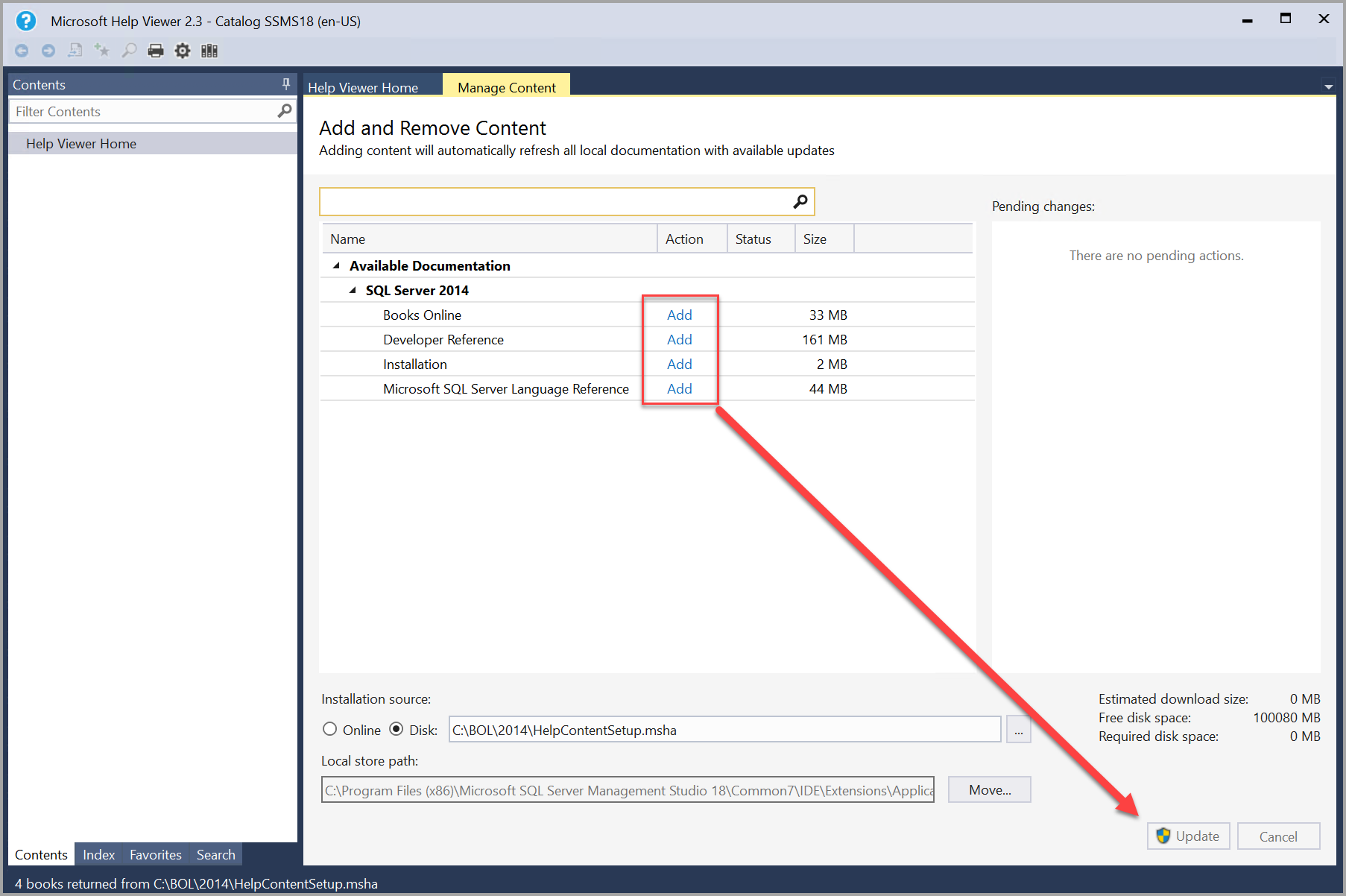Image resolution: width=1346 pixels, height=896 pixels.
Task: Select the Disk installation source
Action: click(396, 729)
